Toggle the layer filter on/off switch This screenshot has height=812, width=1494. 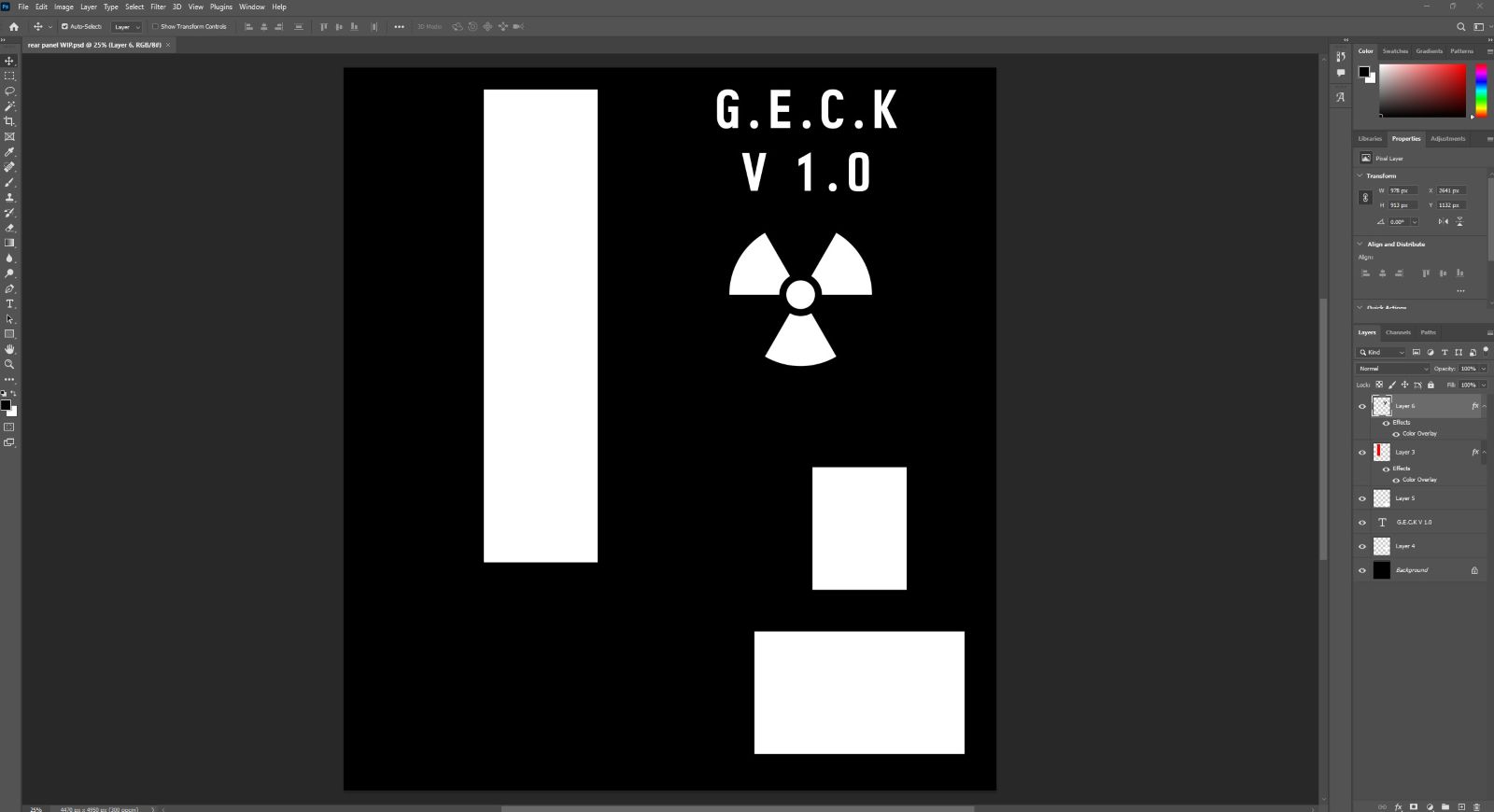coord(1486,351)
